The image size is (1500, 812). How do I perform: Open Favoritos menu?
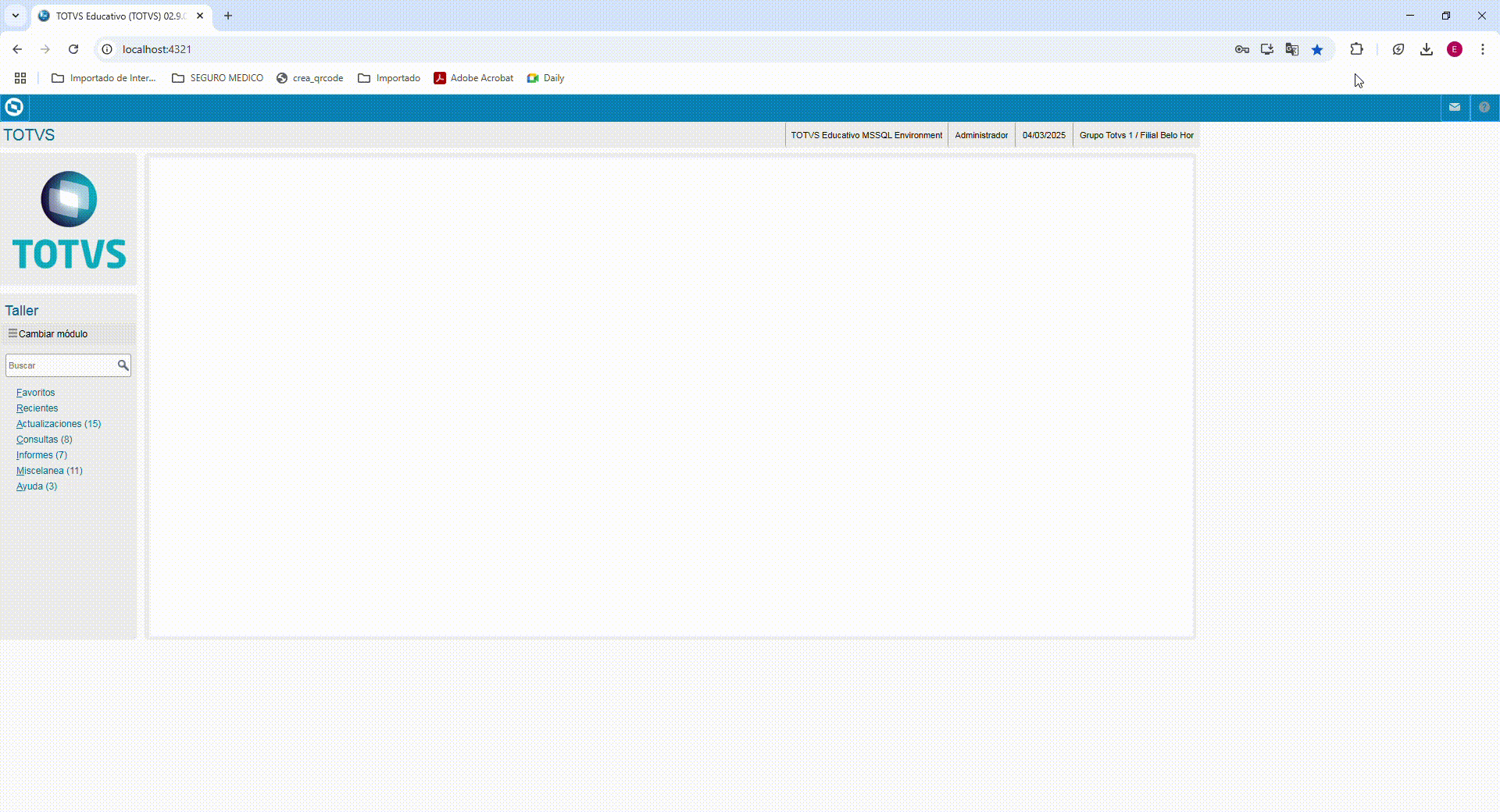(36, 393)
